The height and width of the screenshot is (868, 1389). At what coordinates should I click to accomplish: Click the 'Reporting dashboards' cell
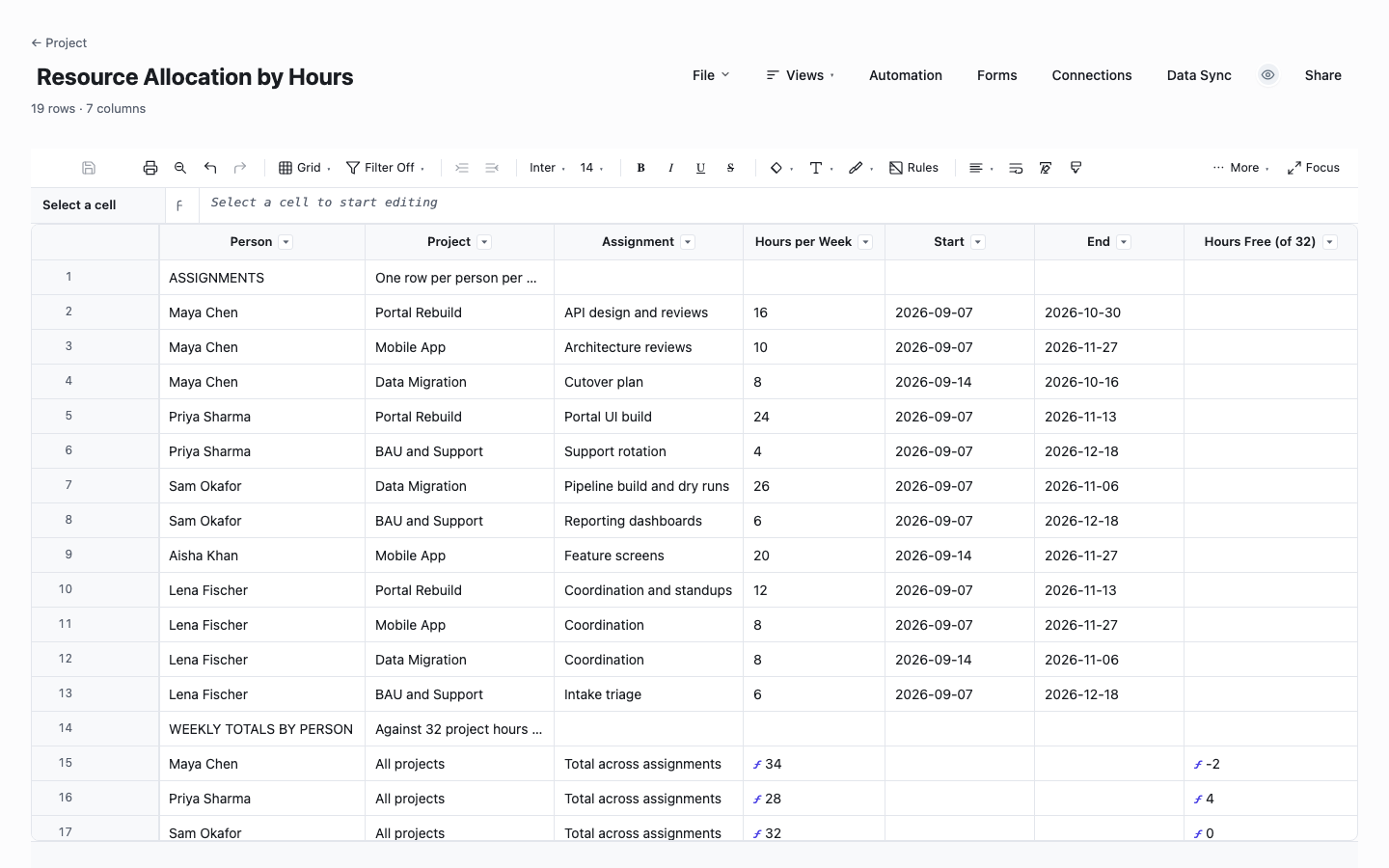pyautogui.click(x=649, y=521)
